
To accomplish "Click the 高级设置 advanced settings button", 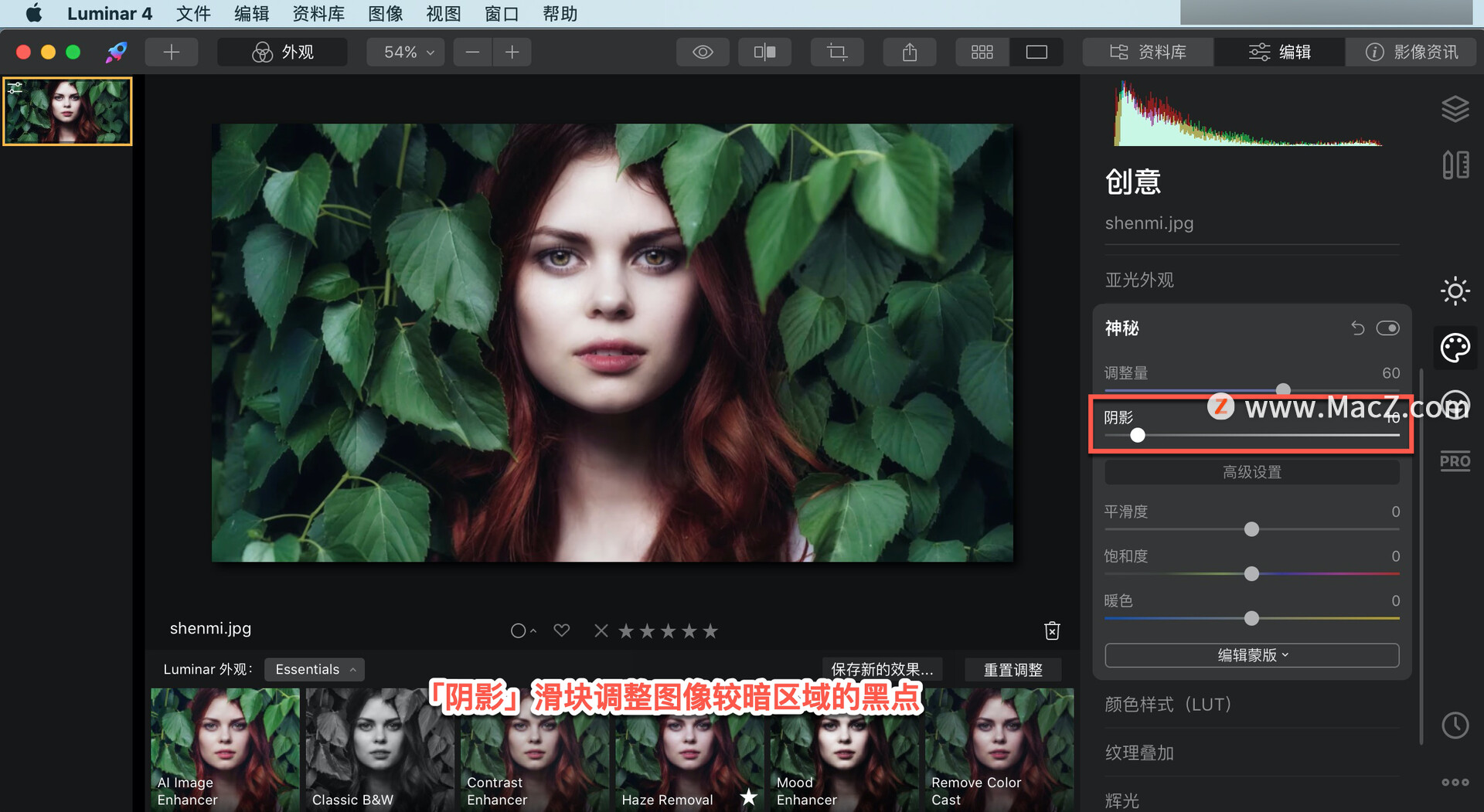I will [1251, 471].
